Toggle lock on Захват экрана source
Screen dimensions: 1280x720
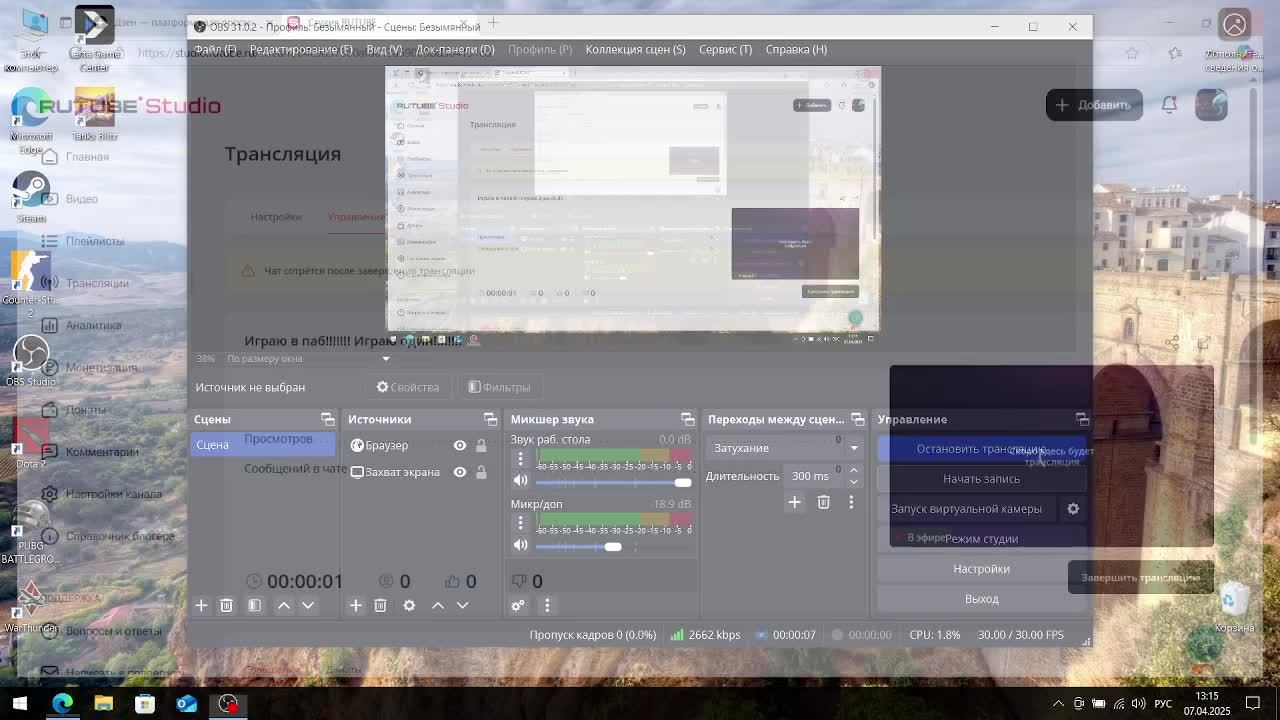point(481,472)
